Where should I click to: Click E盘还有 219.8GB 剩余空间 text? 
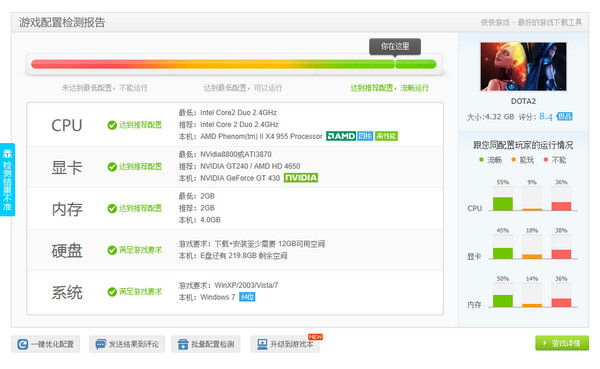pos(243,256)
